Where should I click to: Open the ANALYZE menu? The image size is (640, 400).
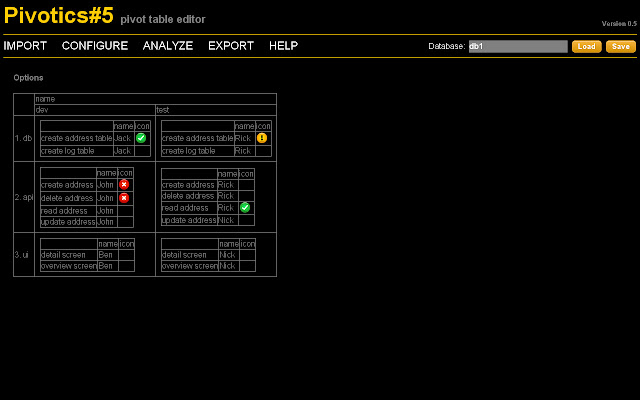point(168,46)
